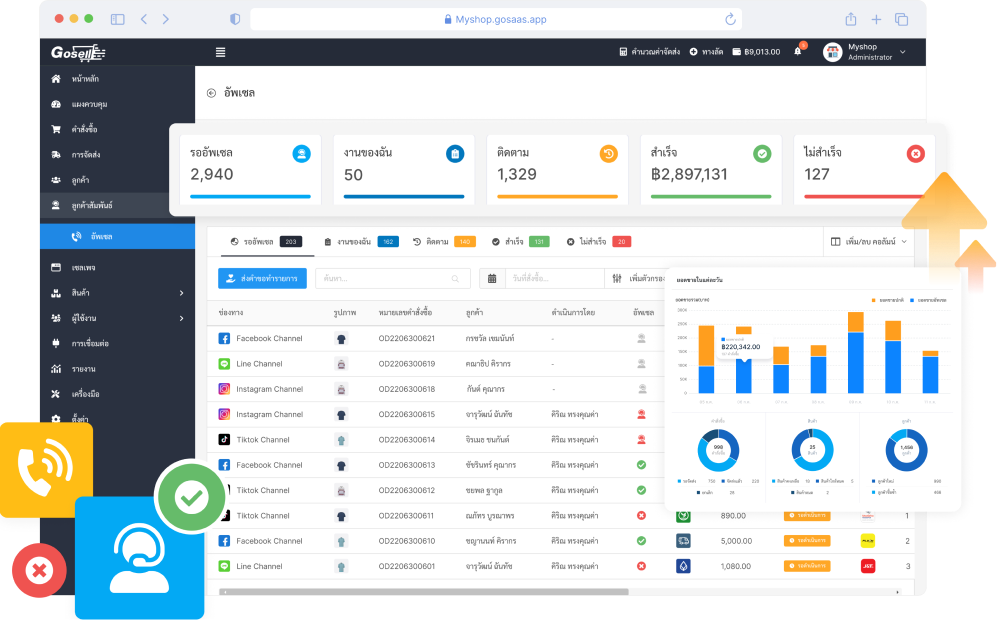
Task: Switch to the สำเร็จ tab
Action: click(519, 241)
